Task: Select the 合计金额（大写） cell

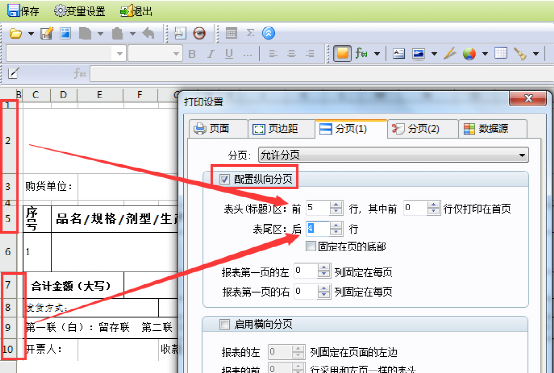Action: pyautogui.click(x=73, y=285)
